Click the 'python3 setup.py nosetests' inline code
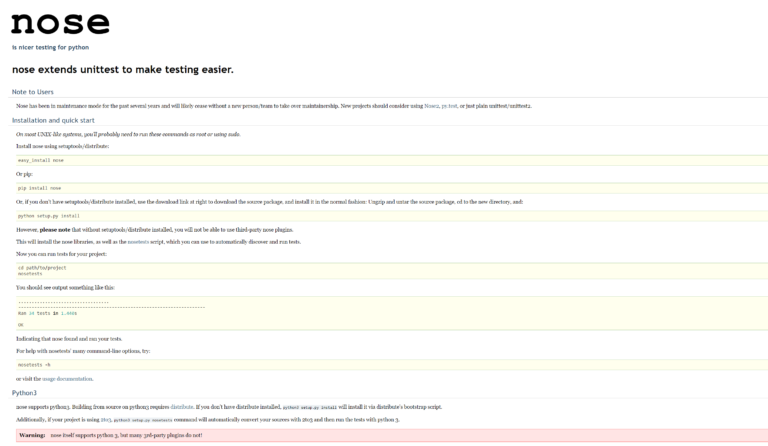 pos(143,420)
